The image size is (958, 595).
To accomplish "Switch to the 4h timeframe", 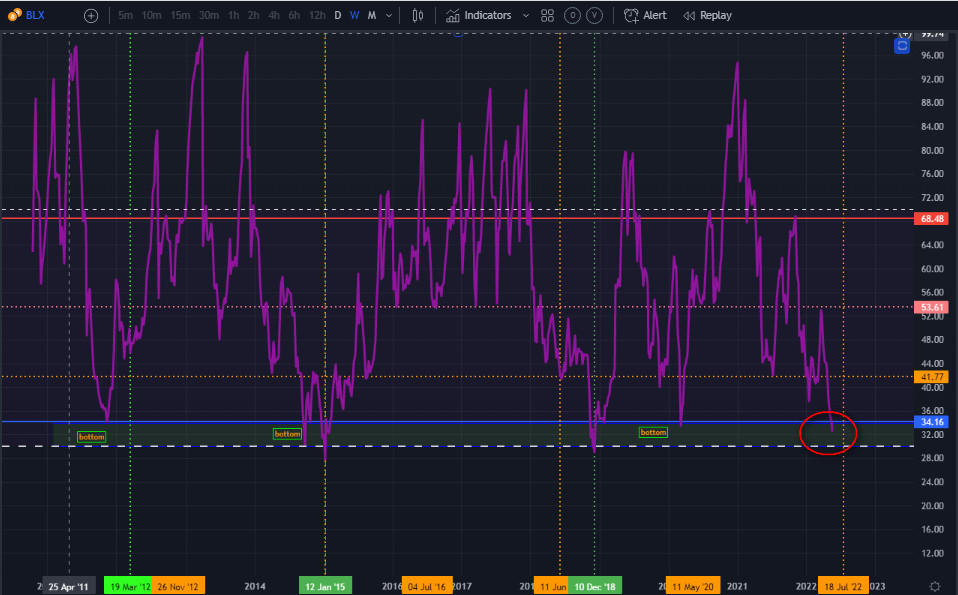I will 274,15.
